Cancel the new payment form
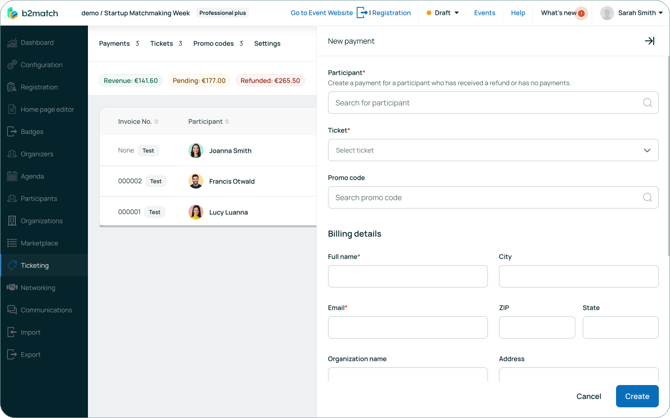The height and width of the screenshot is (418, 670). click(x=589, y=396)
